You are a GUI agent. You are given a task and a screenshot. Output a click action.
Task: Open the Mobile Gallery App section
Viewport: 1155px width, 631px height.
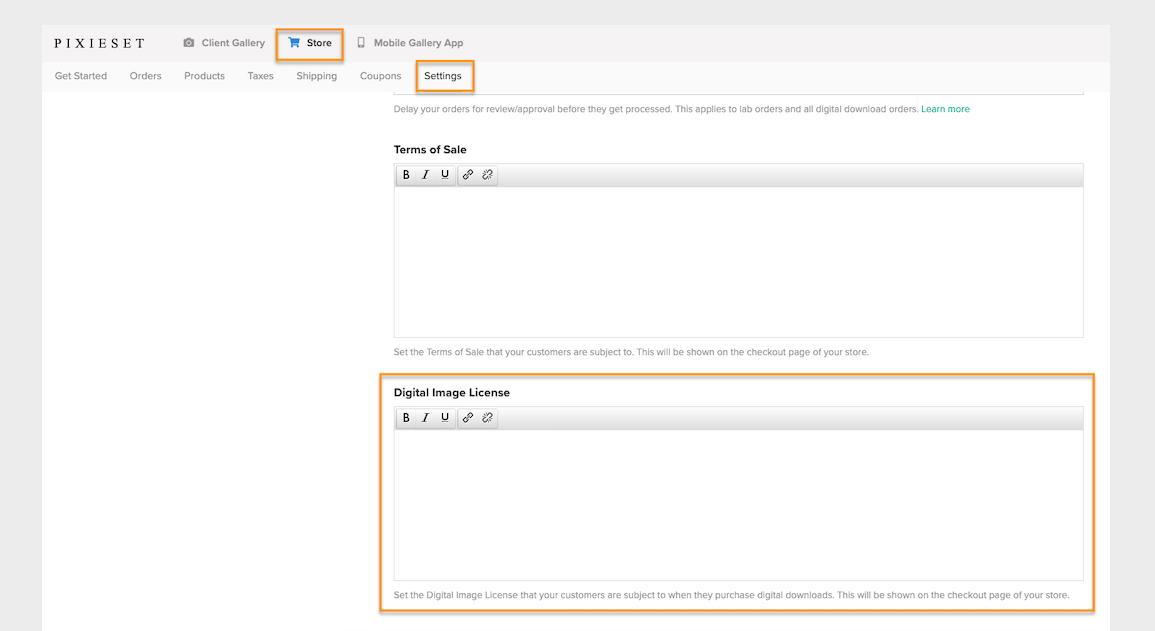click(410, 43)
